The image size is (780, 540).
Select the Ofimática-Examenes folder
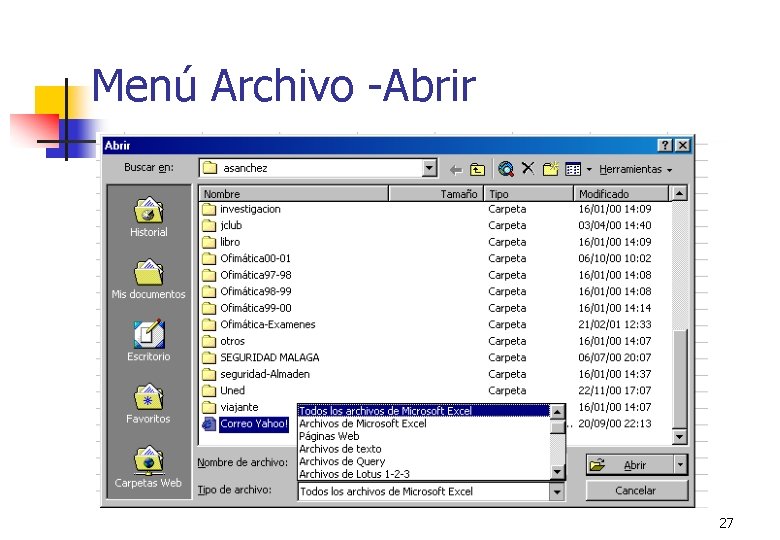pos(268,325)
